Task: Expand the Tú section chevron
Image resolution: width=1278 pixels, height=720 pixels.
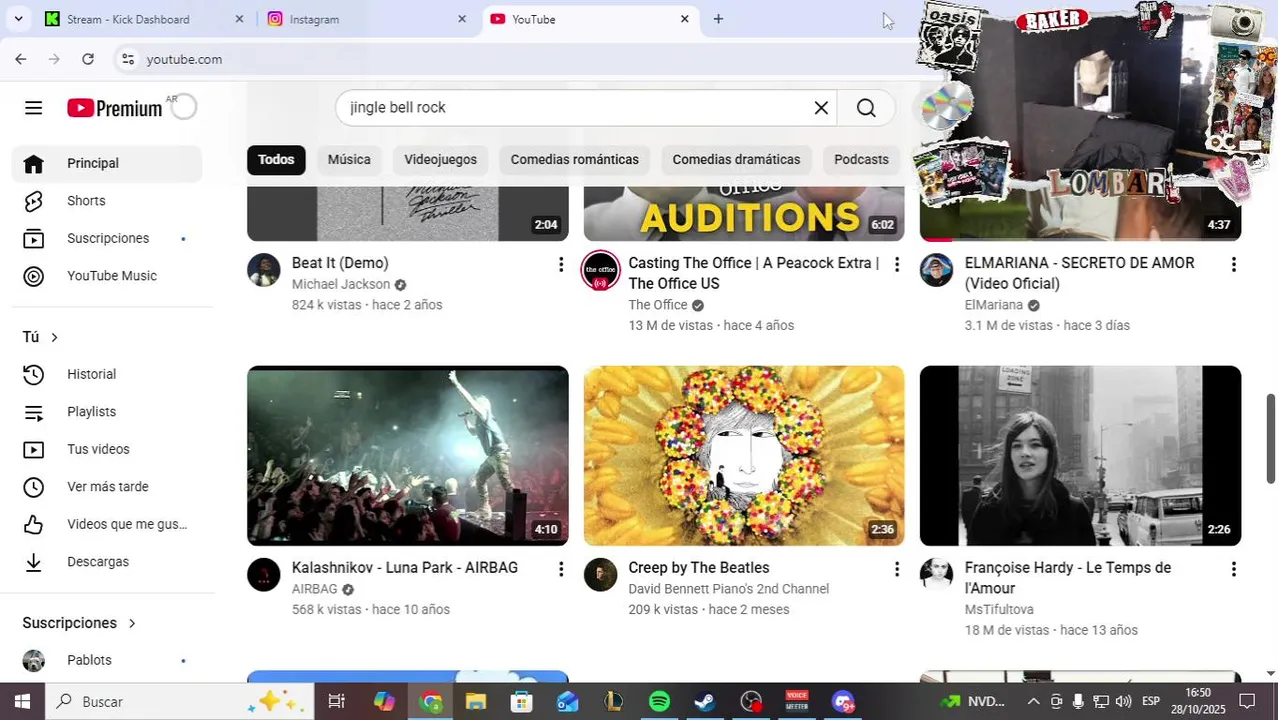Action: [54, 337]
